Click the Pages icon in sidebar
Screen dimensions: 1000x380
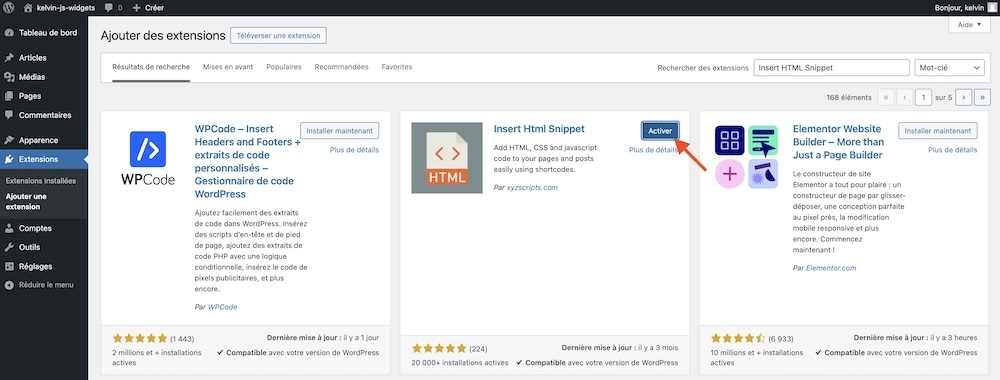click(9, 96)
